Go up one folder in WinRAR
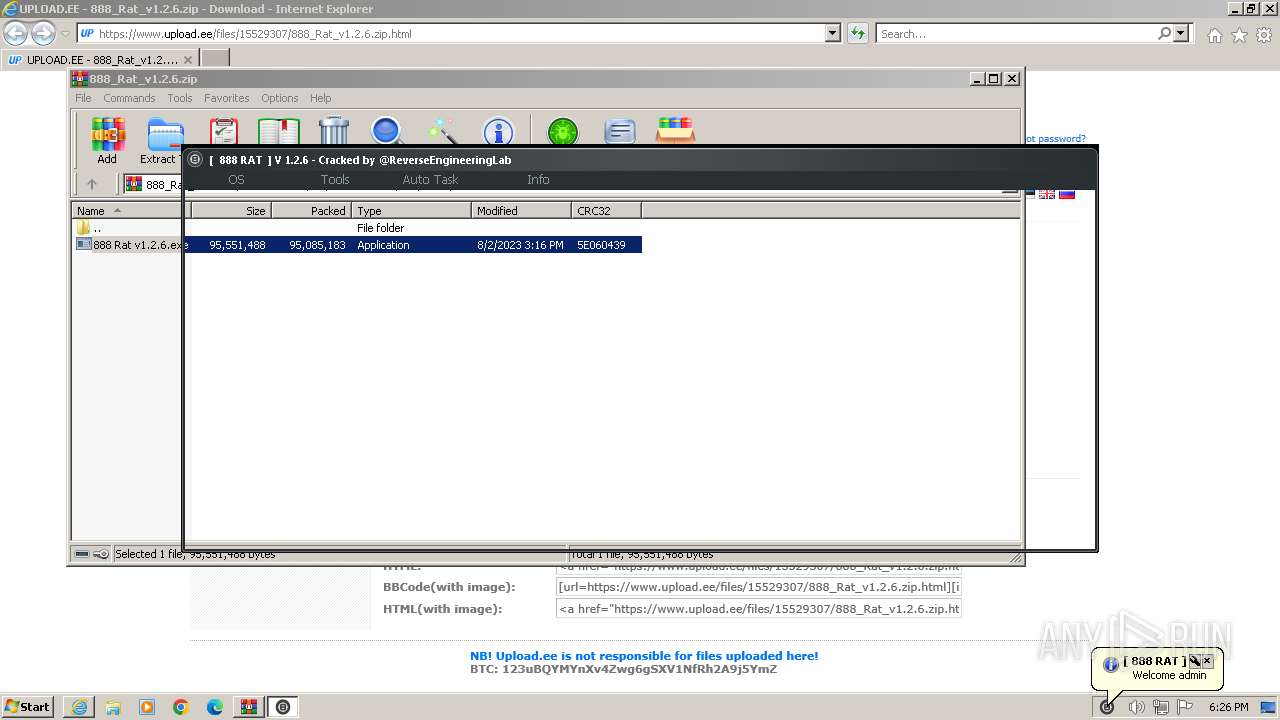Image resolution: width=1280 pixels, height=720 pixels. (x=92, y=184)
